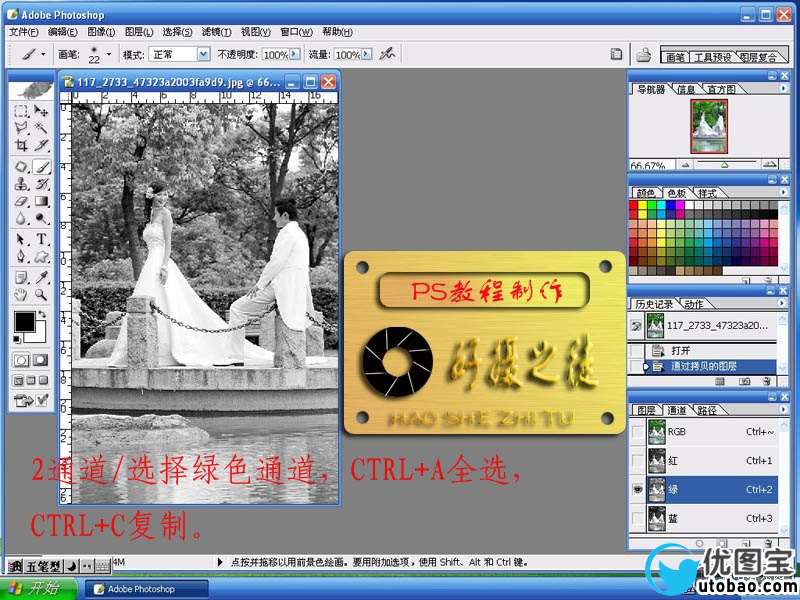Swap foreground and background colors

(43, 314)
